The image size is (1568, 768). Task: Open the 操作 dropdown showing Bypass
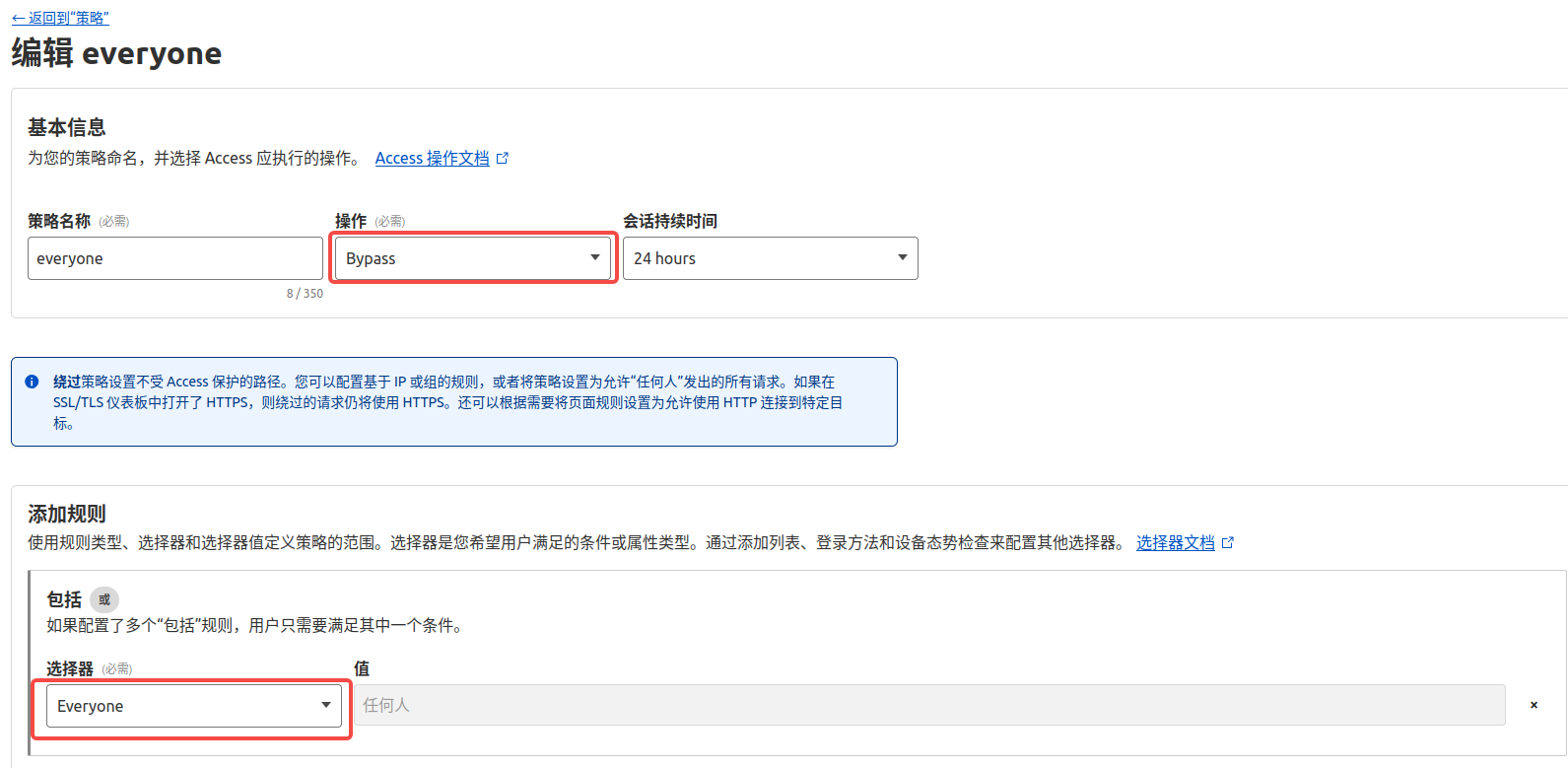[472, 258]
